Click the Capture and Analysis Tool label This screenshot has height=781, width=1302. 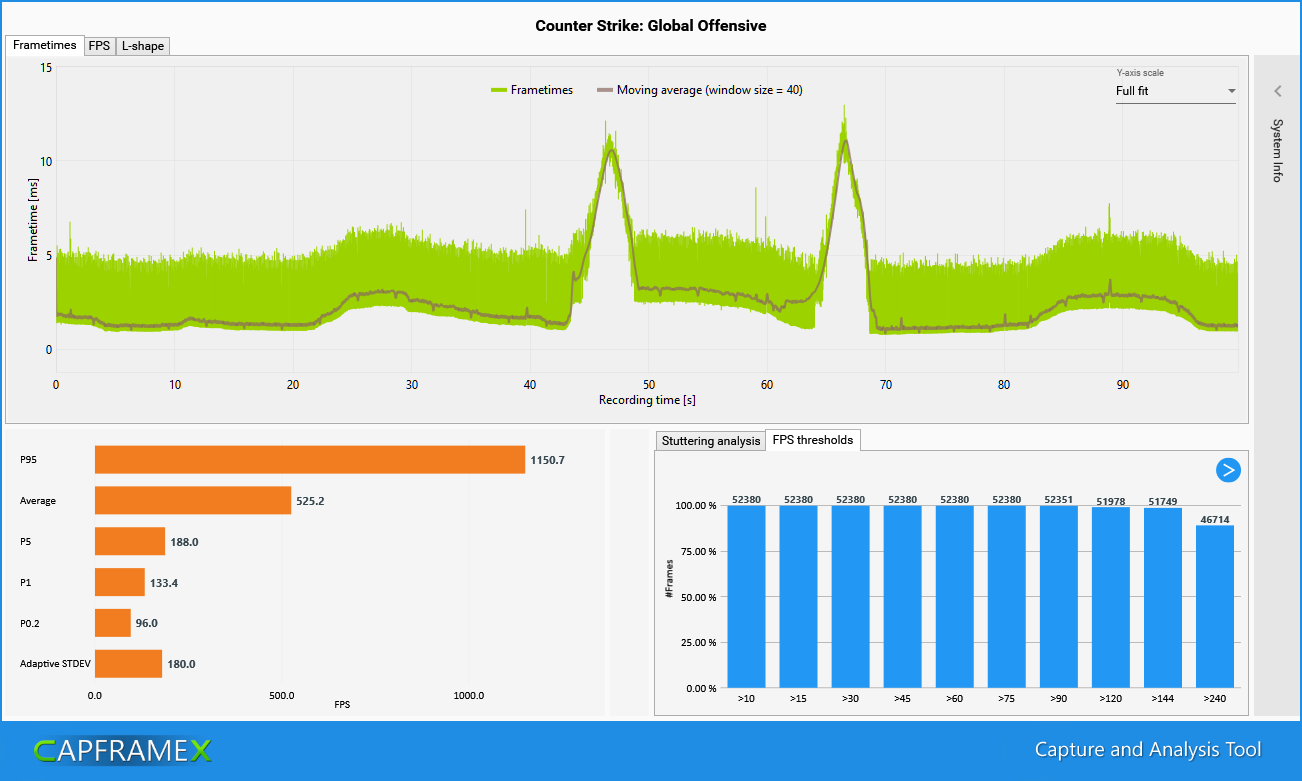[x=1147, y=748]
